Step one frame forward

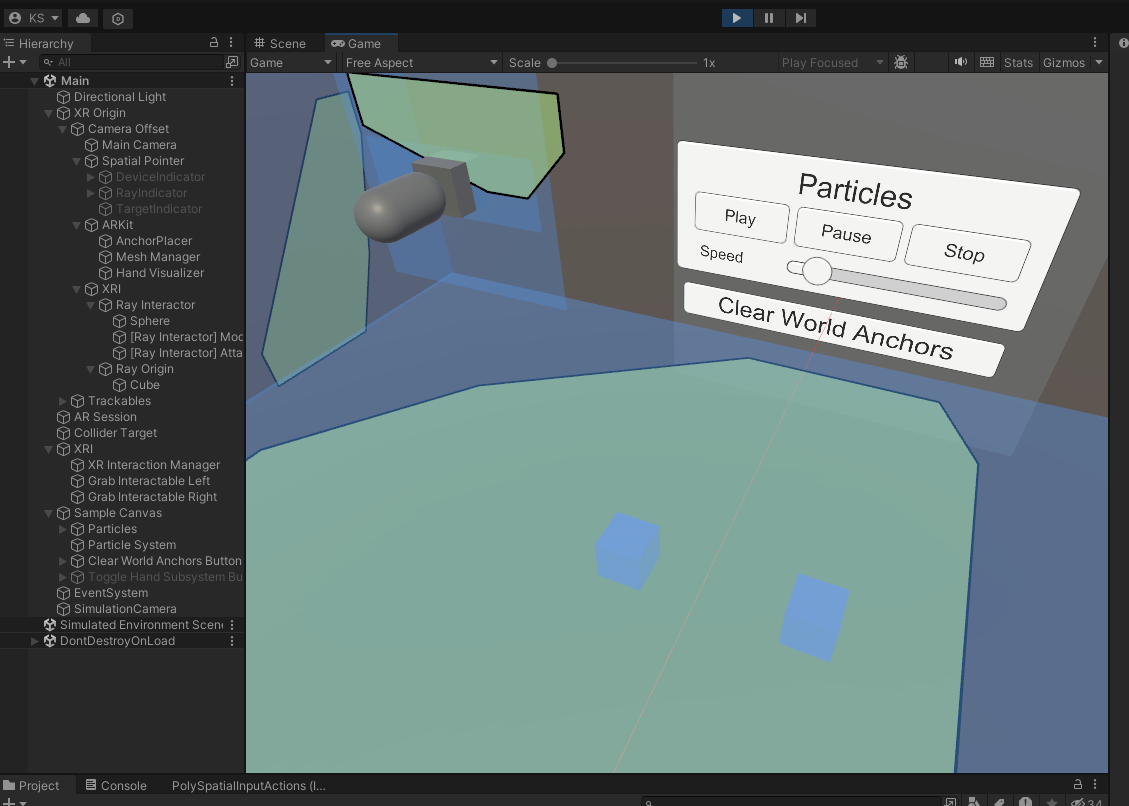click(x=800, y=17)
